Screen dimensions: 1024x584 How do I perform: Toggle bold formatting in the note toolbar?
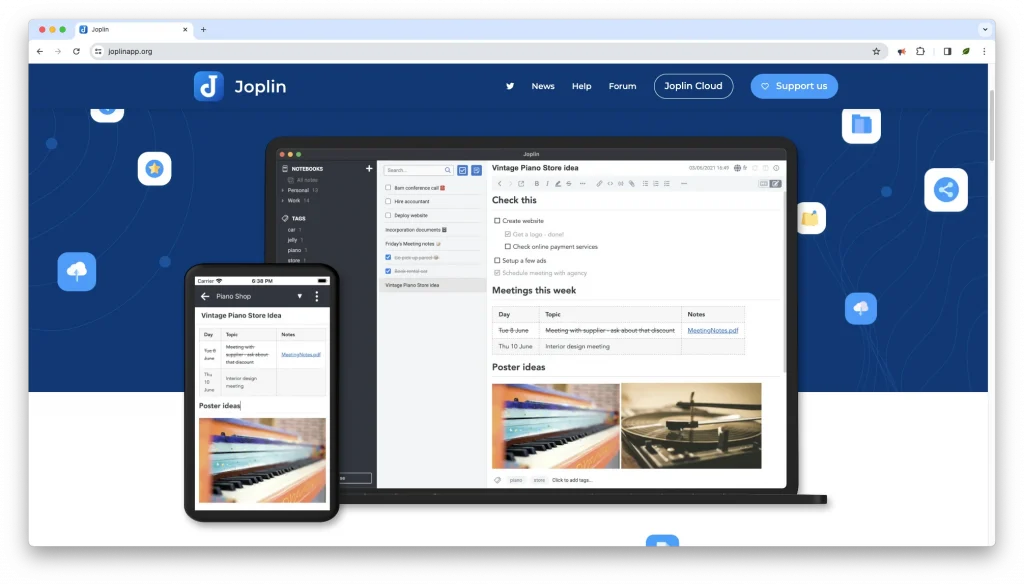pos(537,184)
